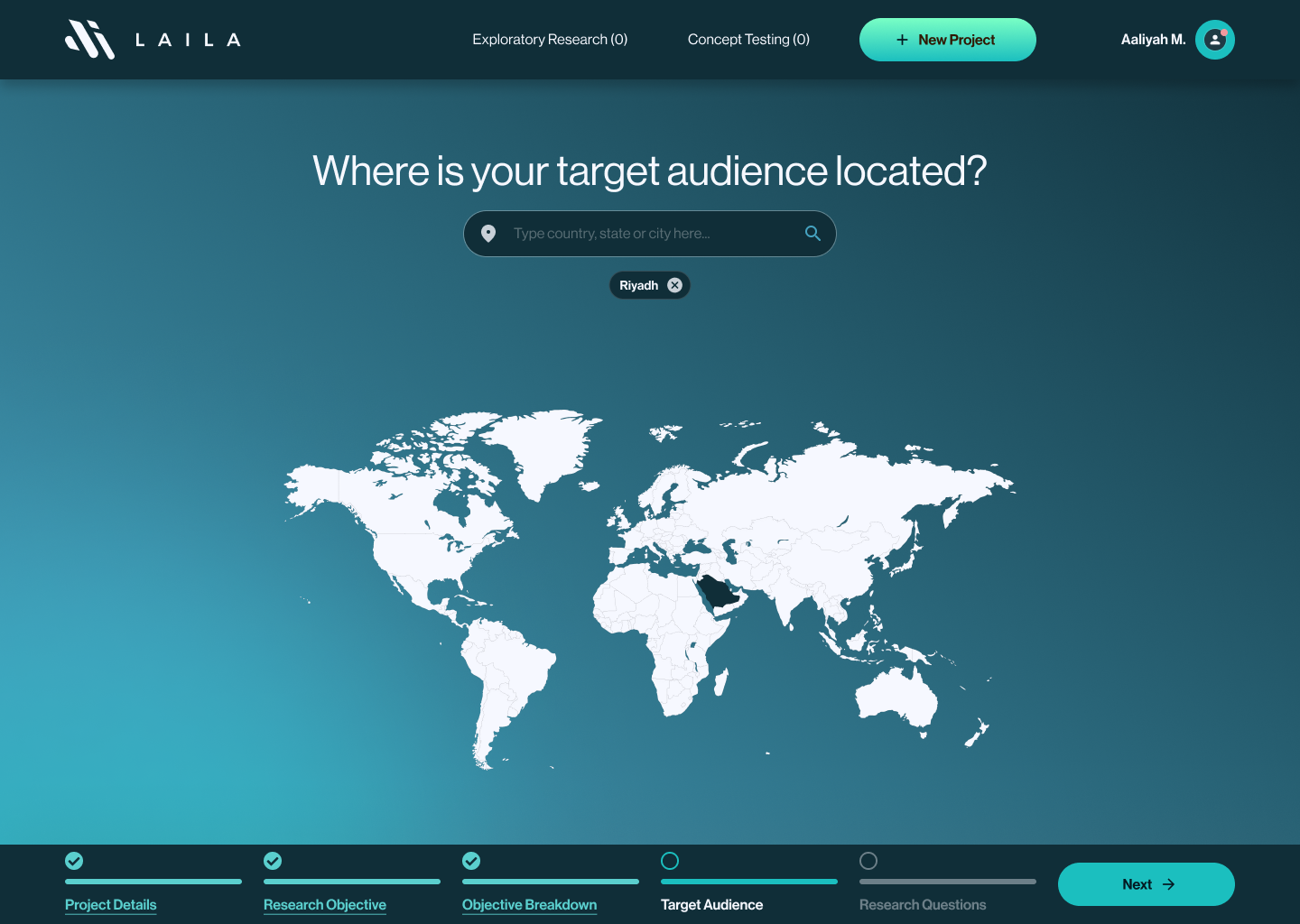Click the checkmark icon on Project Details step

click(x=74, y=861)
